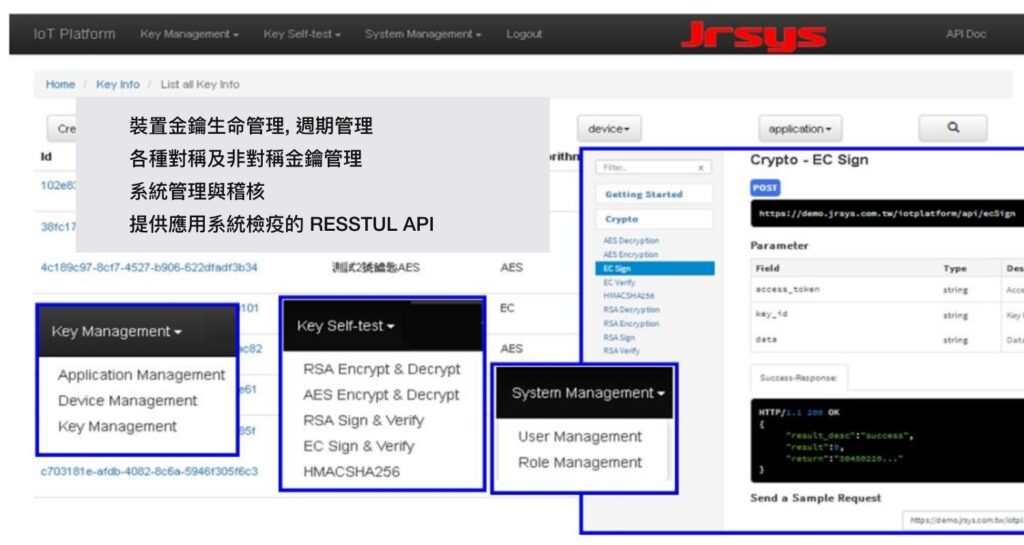This screenshot has height=545, width=1024.
Task: Click the magnifier search icon button
Action: point(953,128)
